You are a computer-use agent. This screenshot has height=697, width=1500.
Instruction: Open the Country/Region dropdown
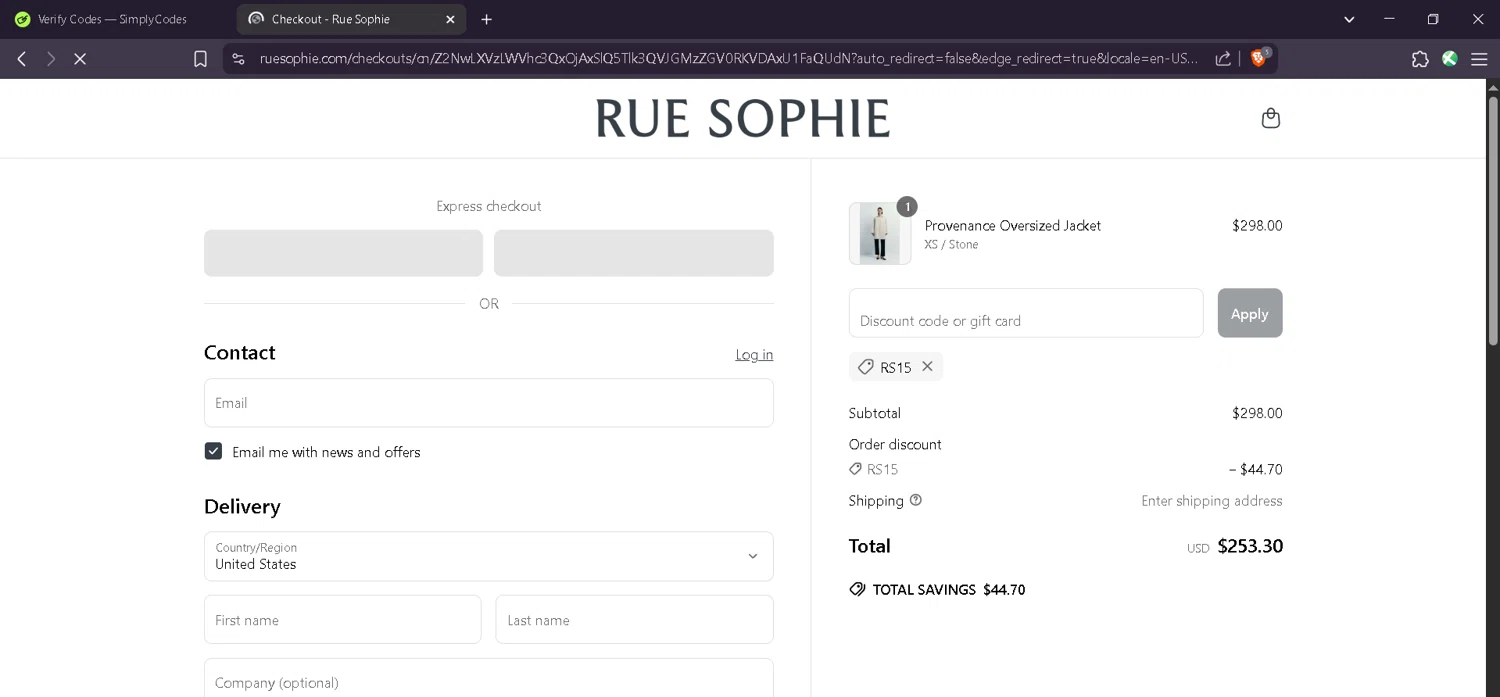pos(489,556)
